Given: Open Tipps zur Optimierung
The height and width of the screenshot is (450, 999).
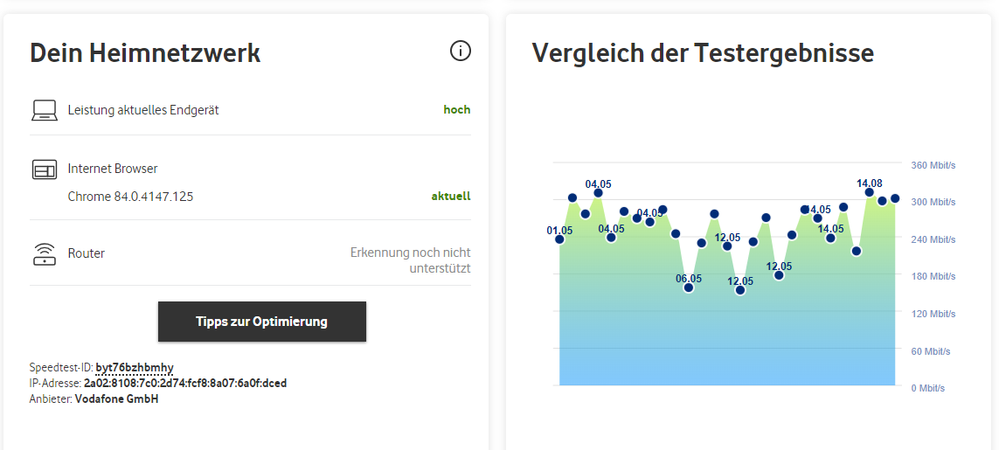Looking at the screenshot, I should click(262, 322).
